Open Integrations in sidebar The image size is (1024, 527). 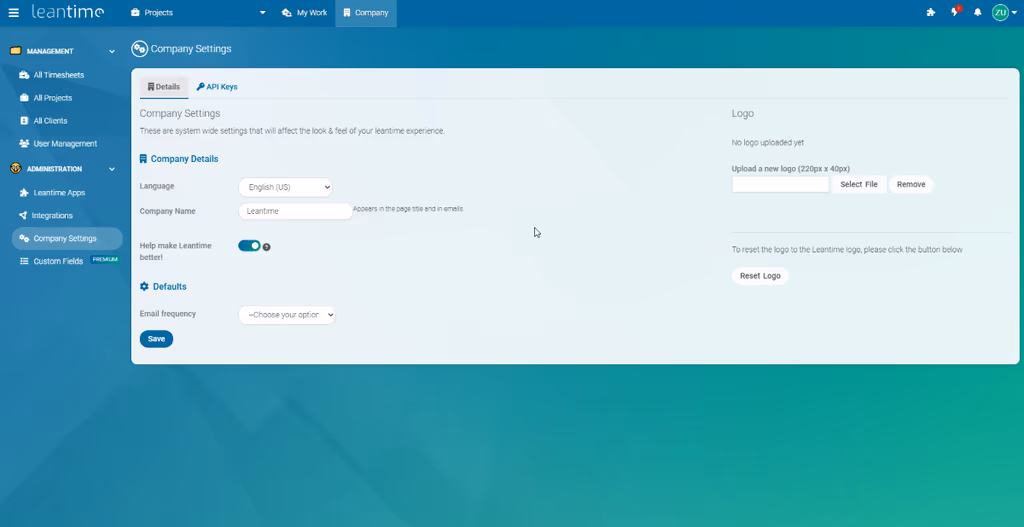[x=52, y=216]
